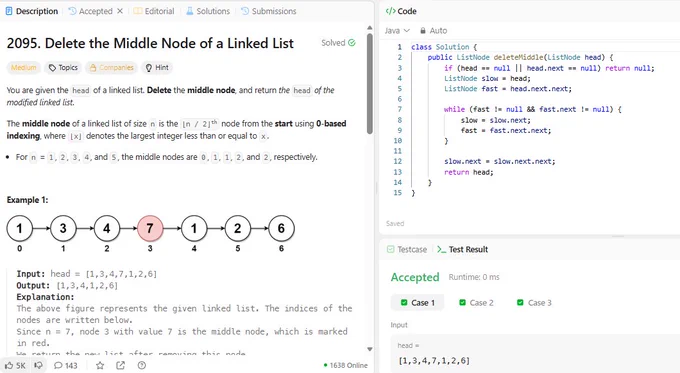The width and height of the screenshot is (680, 373).
Task: Click code line 3 with the null check
Action: coord(549,68)
